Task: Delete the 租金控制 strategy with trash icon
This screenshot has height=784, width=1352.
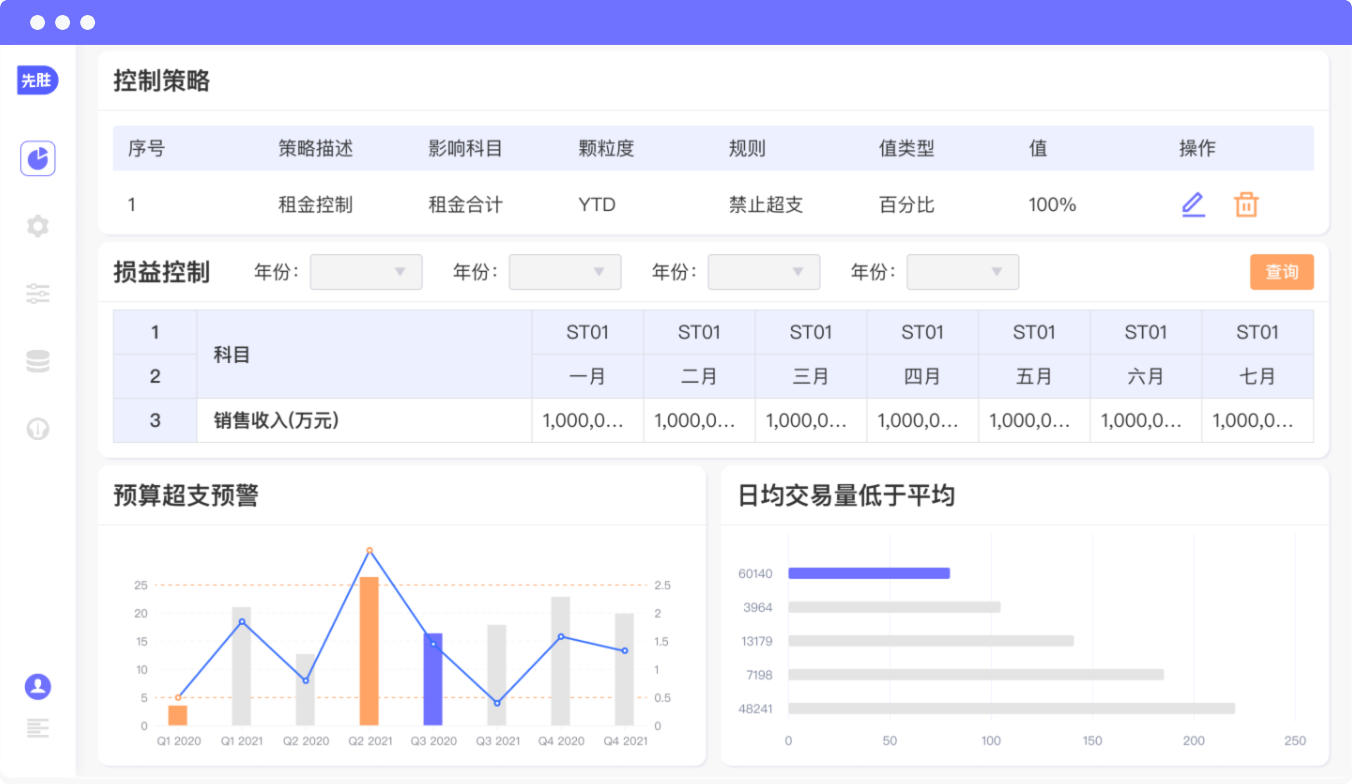Action: pyautogui.click(x=1246, y=205)
